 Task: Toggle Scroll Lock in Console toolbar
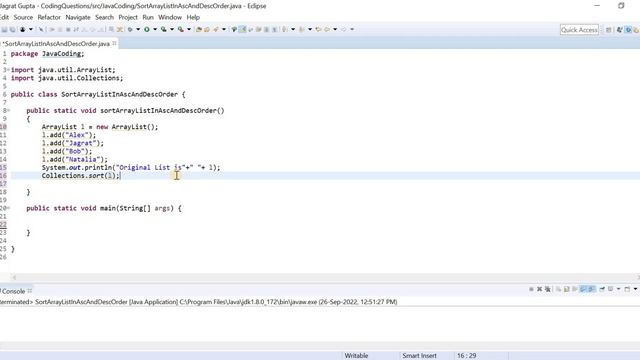tap(567, 289)
